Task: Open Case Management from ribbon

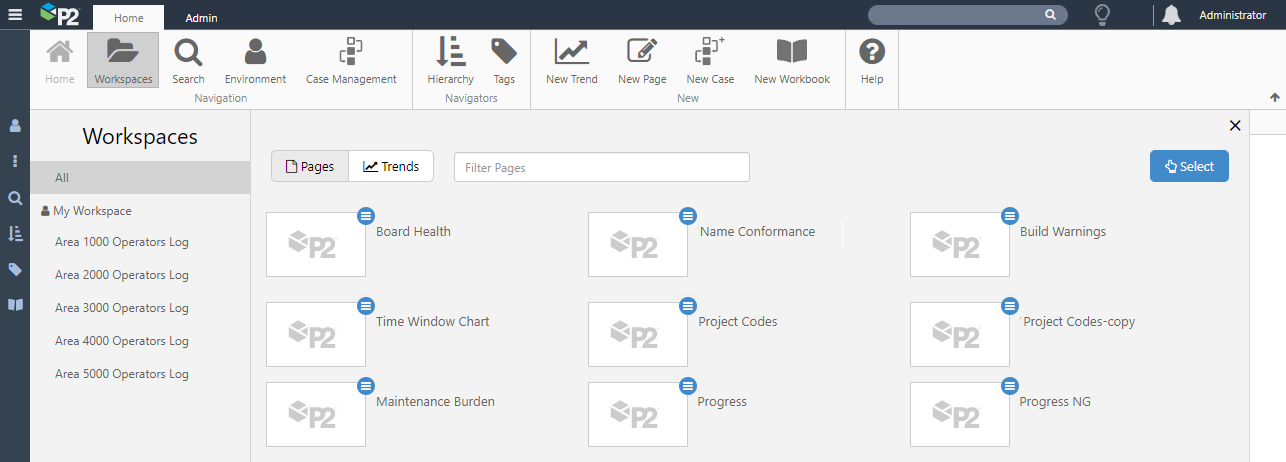Action: (x=351, y=60)
